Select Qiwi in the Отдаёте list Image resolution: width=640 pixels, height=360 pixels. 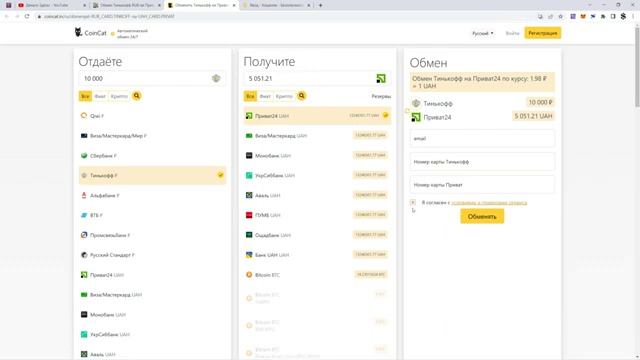click(152, 116)
